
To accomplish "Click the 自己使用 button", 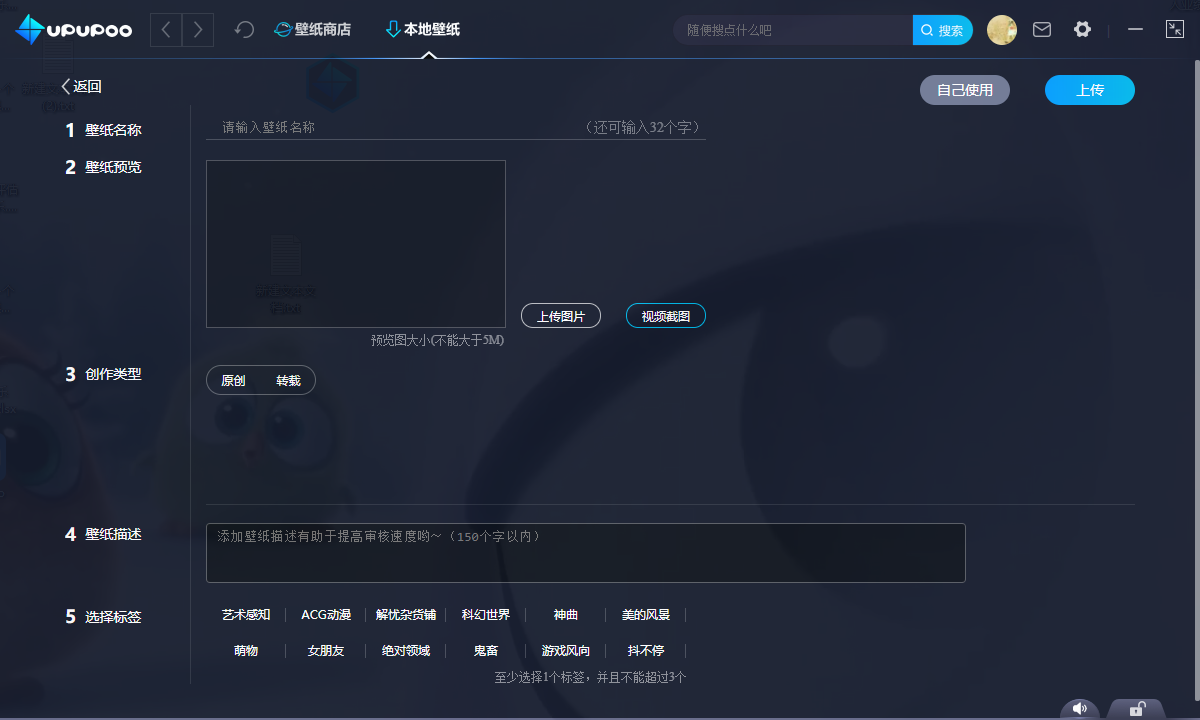I will click(x=965, y=90).
